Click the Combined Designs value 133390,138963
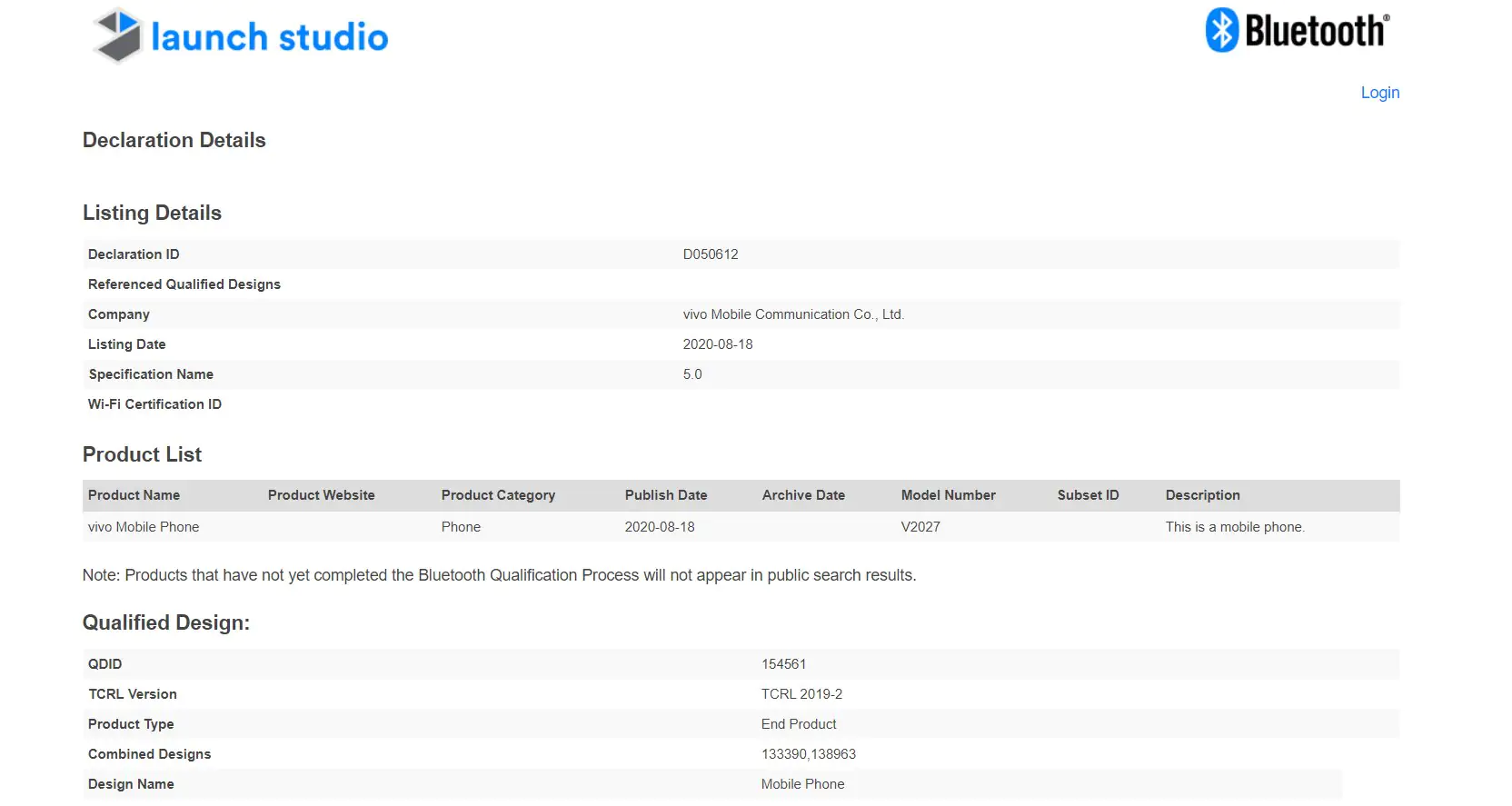Viewport: 1512px width, 806px height. 809,754
